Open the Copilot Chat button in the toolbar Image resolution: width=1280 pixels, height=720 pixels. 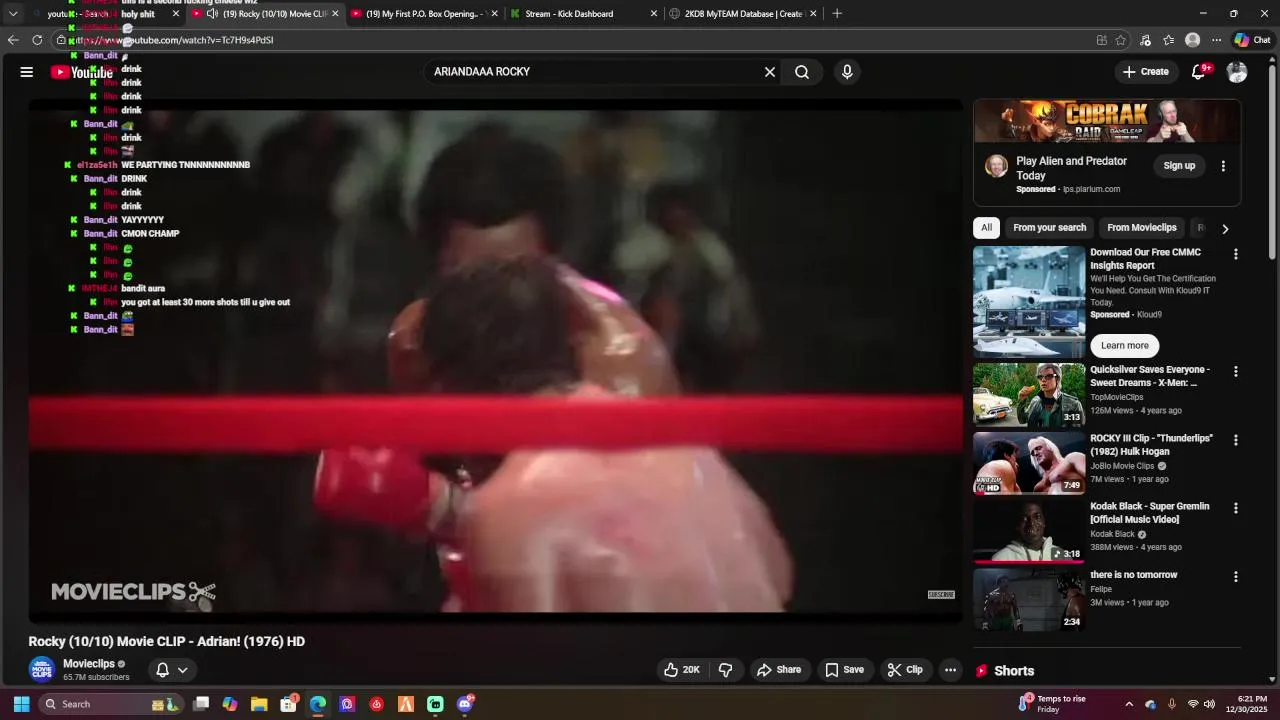(1252, 40)
